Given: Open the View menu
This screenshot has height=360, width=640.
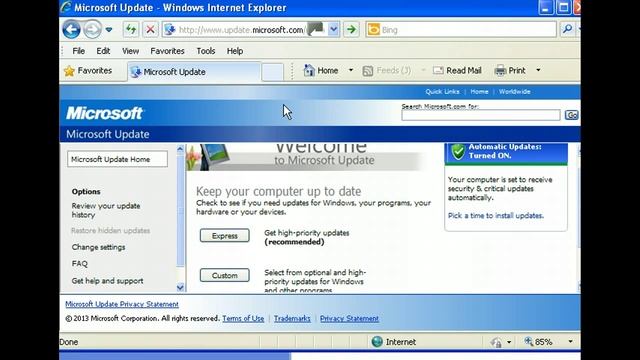Looking at the screenshot, I should (x=130, y=51).
